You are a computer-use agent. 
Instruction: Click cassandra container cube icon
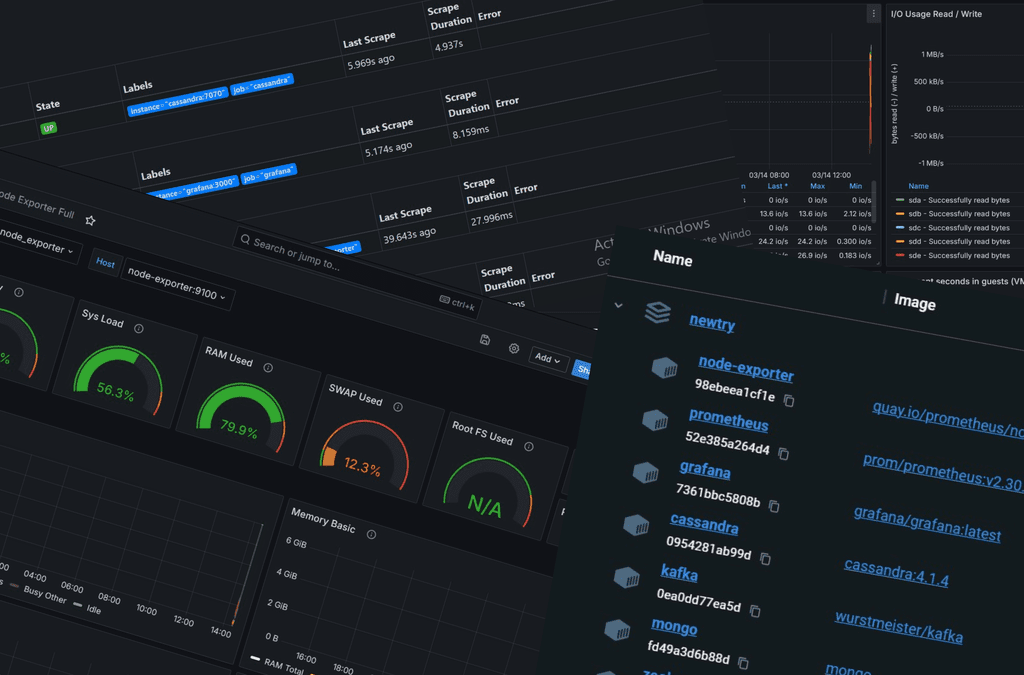point(636,525)
